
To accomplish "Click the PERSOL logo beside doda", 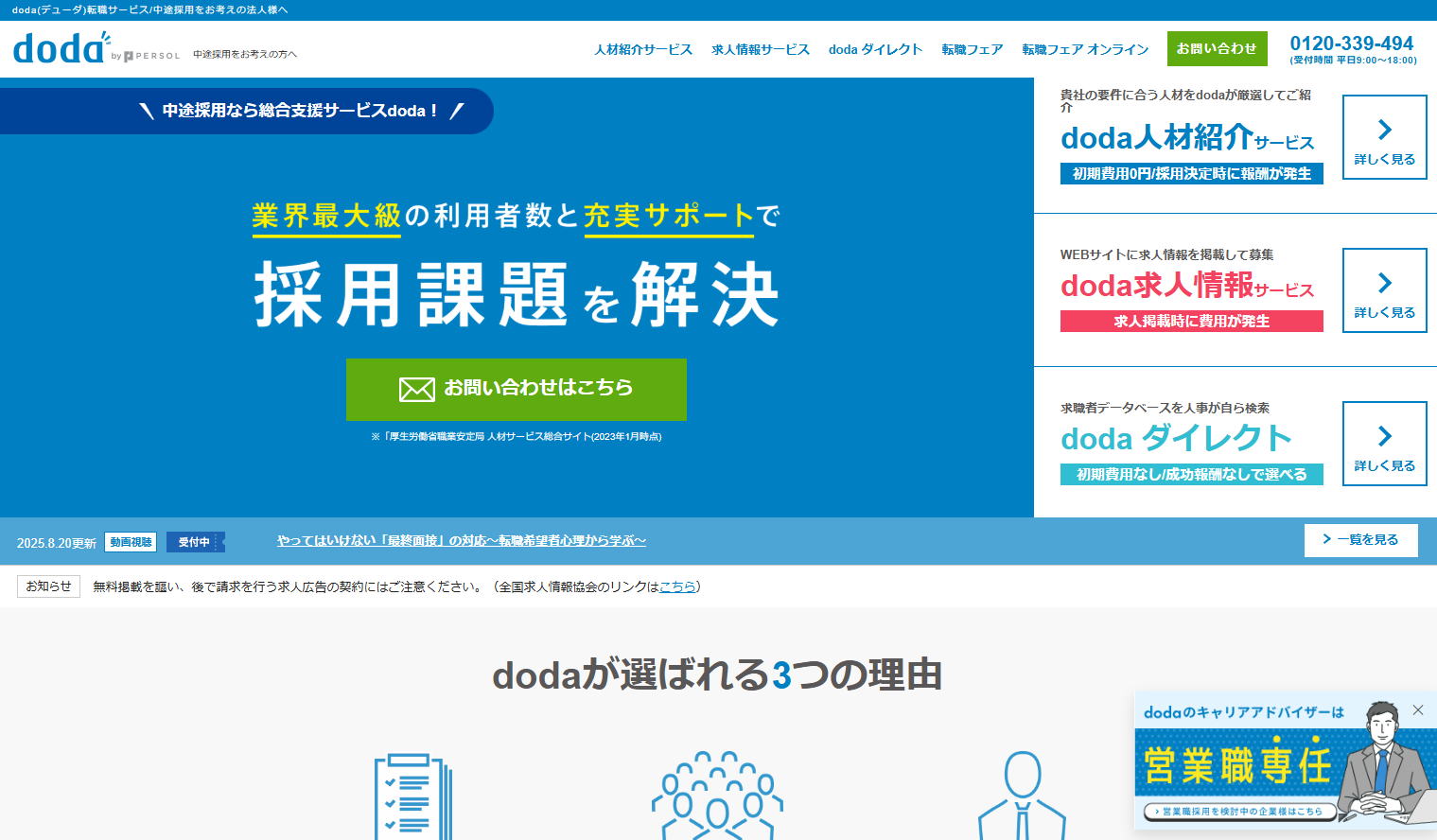I will [150, 56].
